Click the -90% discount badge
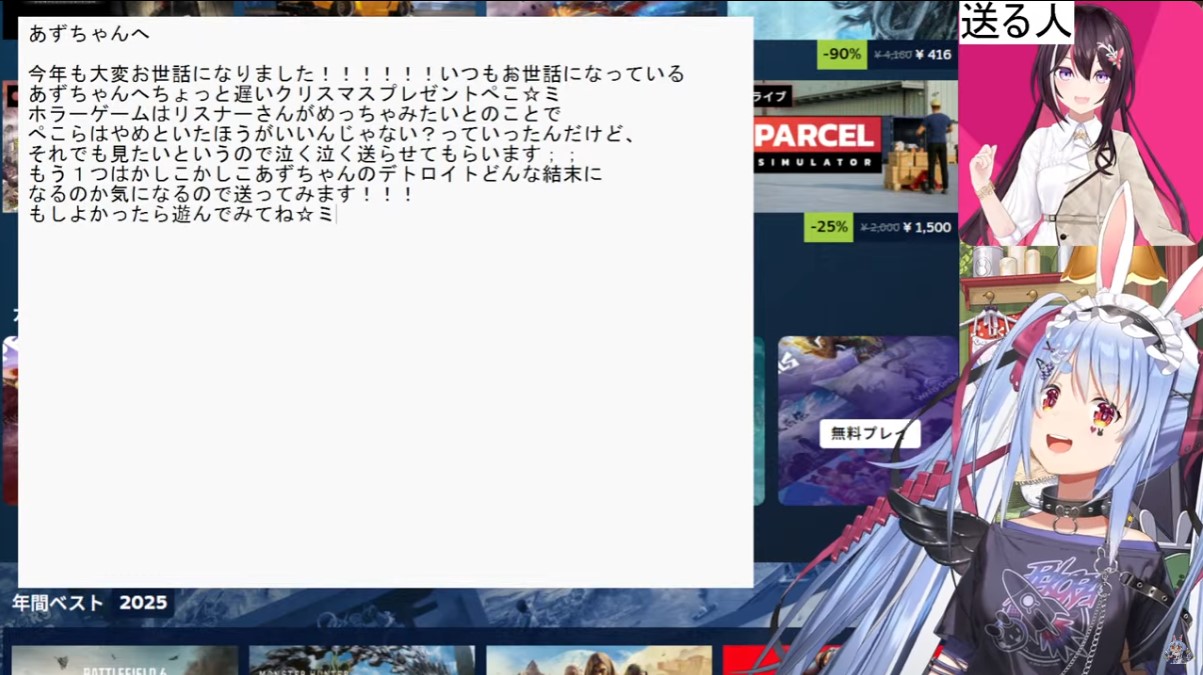This screenshot has height=675, width=1203. [x=841, y=54]
